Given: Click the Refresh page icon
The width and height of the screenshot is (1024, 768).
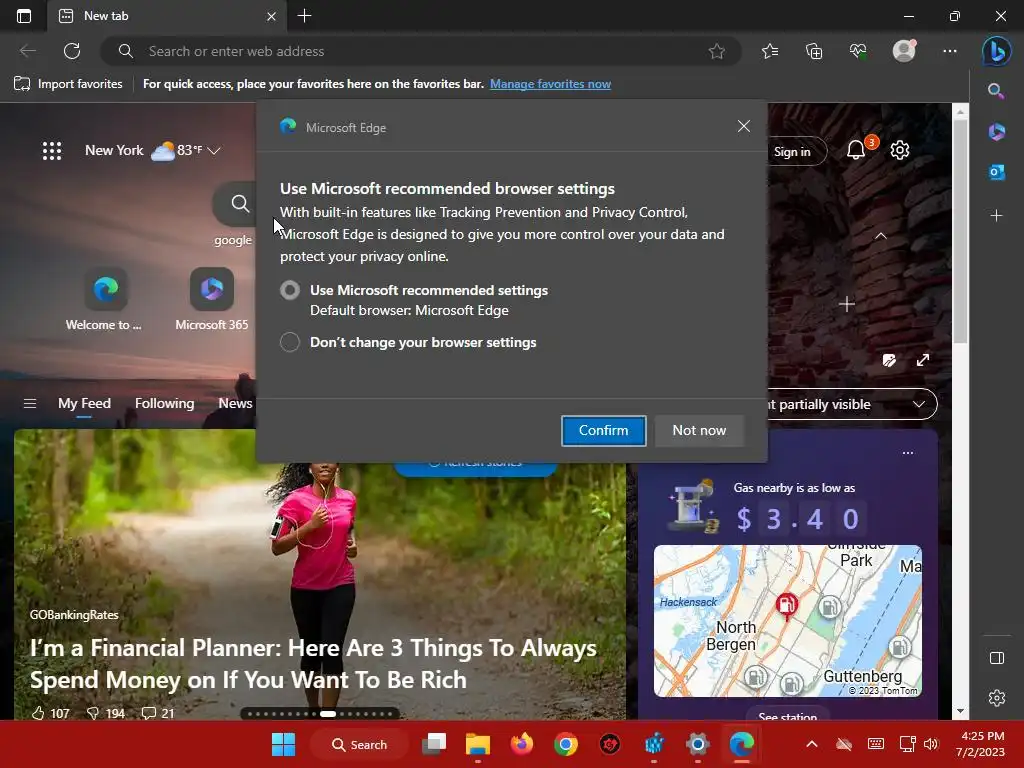Looking at the screenshot, I should [x=72, y=51].
